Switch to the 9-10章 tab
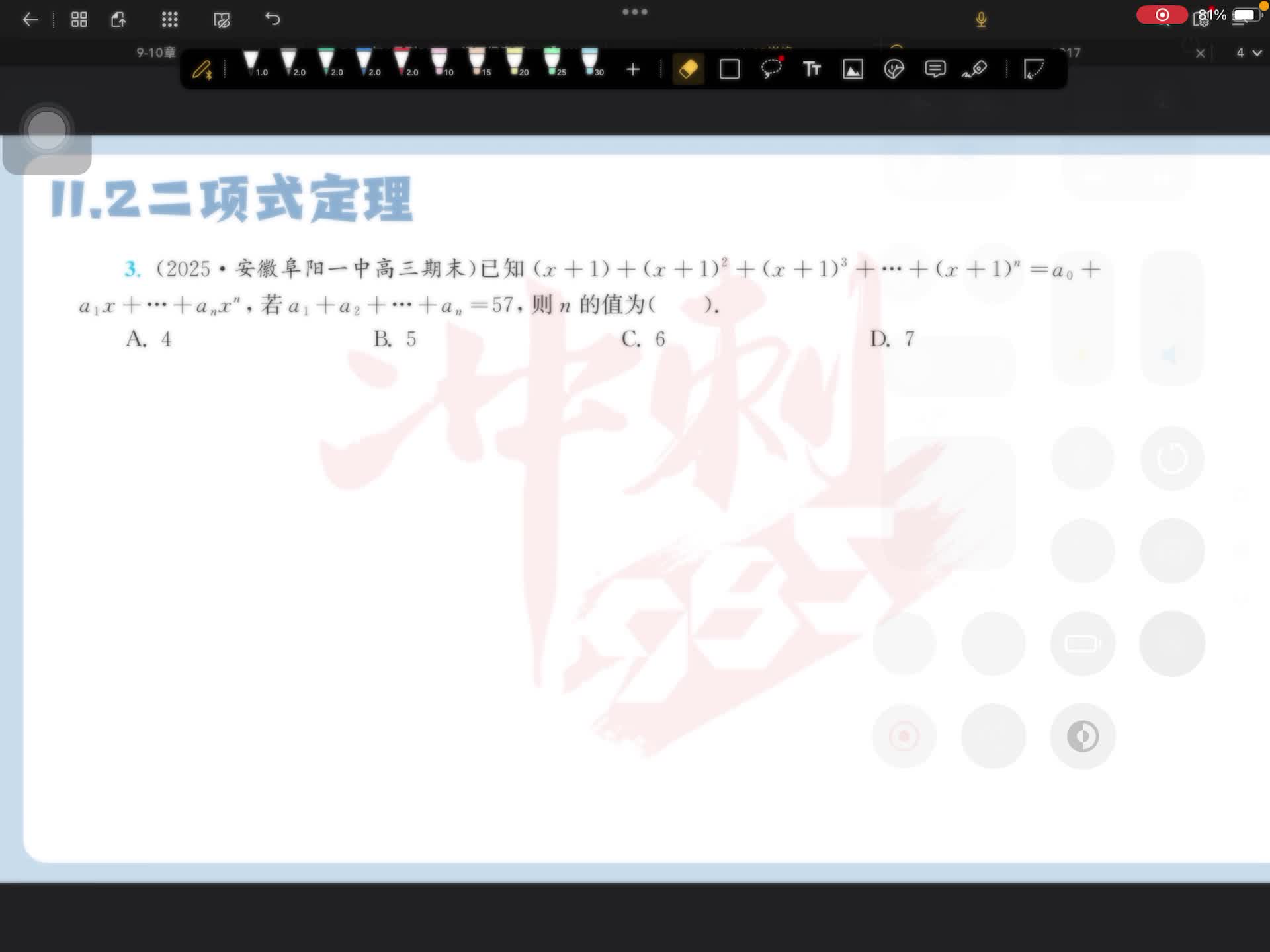This screenshot has height=952, width=1270. click(x=156, y=52)
